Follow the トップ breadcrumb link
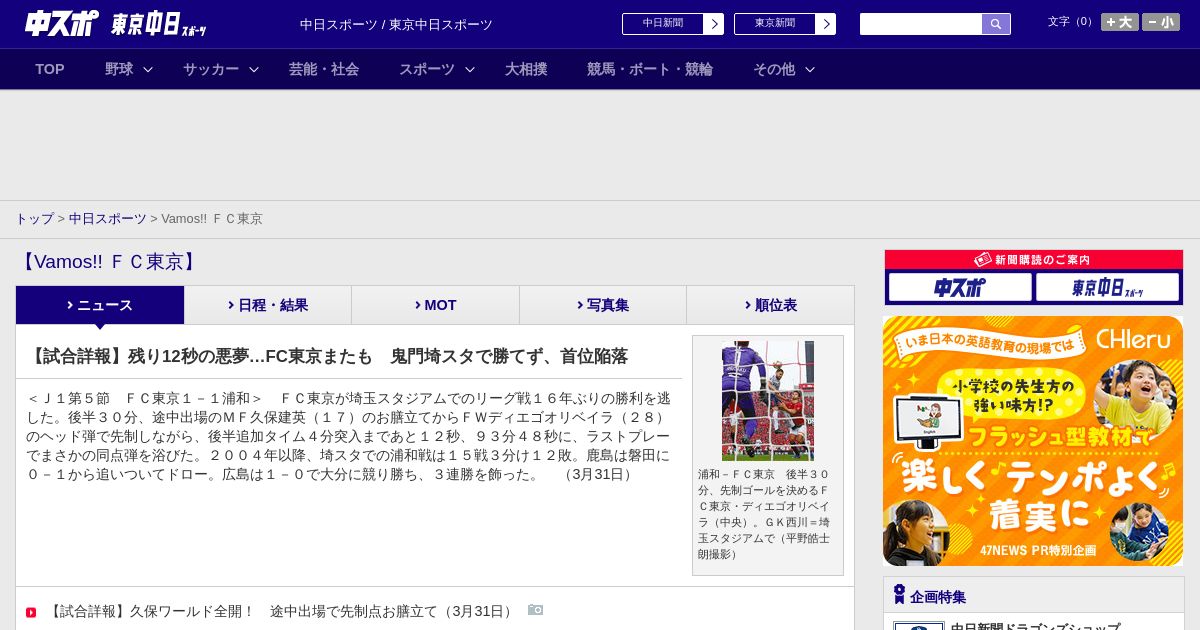The width and height of the screenshot is (1200, 630). [34, 219]
